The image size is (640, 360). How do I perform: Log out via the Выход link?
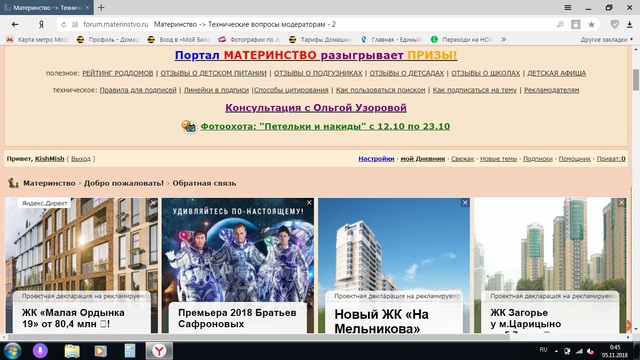point(81,159)
